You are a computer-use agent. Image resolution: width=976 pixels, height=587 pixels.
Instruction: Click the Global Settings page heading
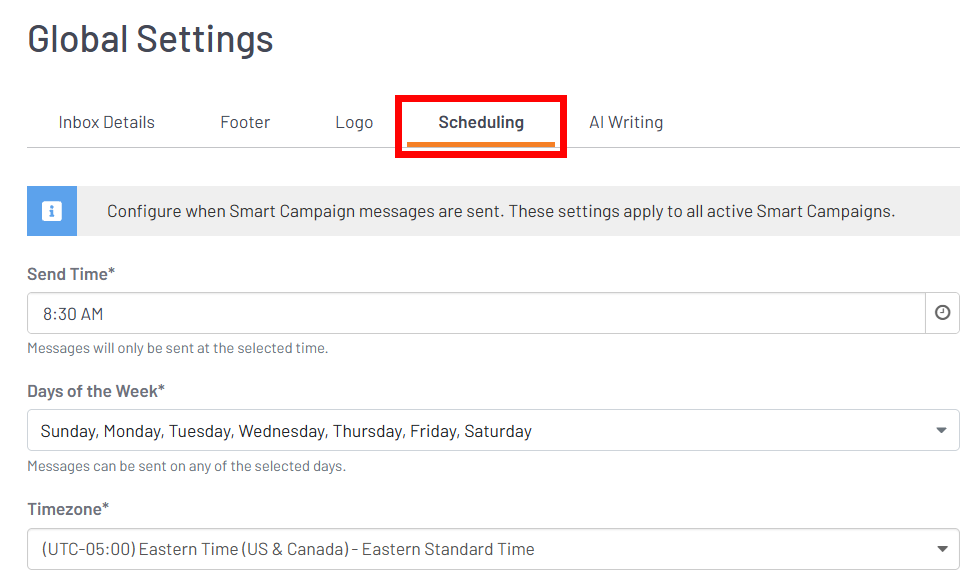tap(148, 38)
